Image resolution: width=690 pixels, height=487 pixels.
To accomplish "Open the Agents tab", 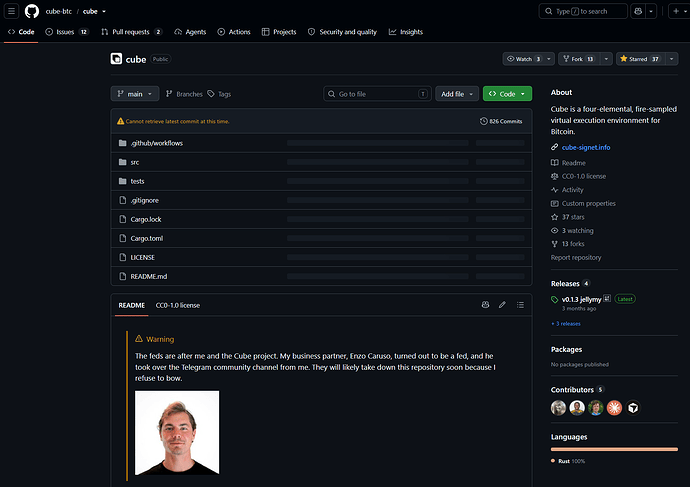I will pyautogui.click(x=190, y=32).
